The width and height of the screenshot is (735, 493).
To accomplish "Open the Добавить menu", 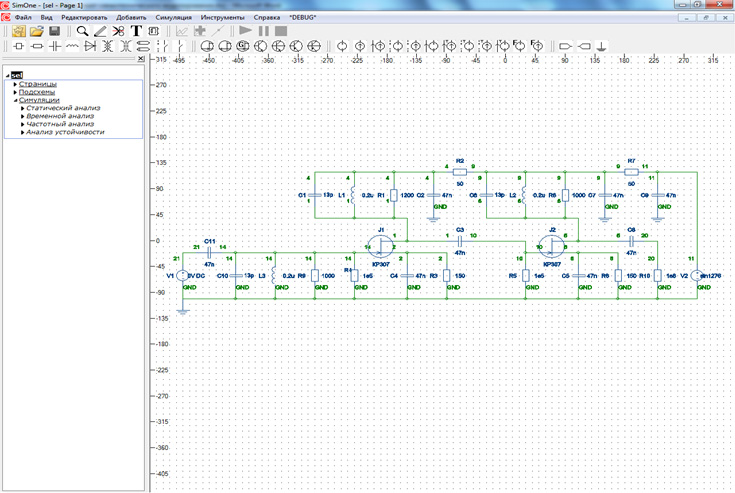I will click(x=131, y=17).
